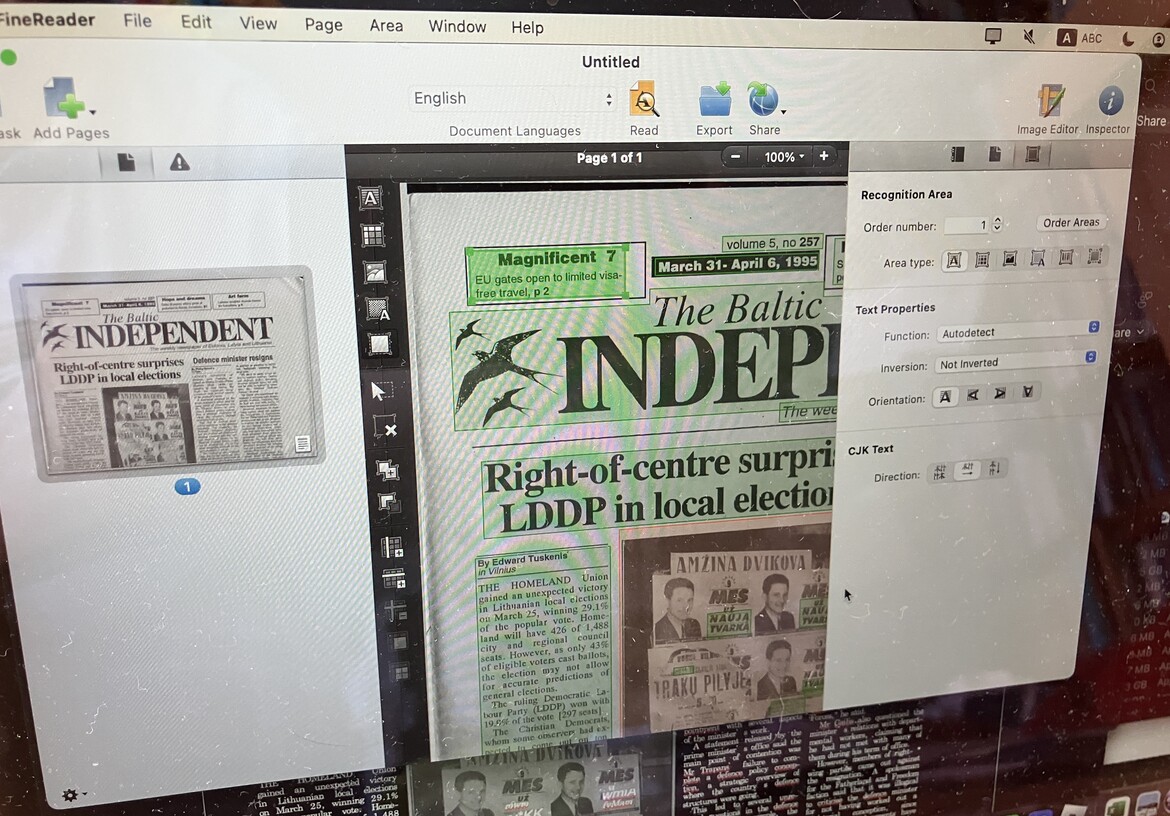The image size is (1170, 816).
Task: Select the arrow pointer selection tool
Action: click(x=381, y=390)
